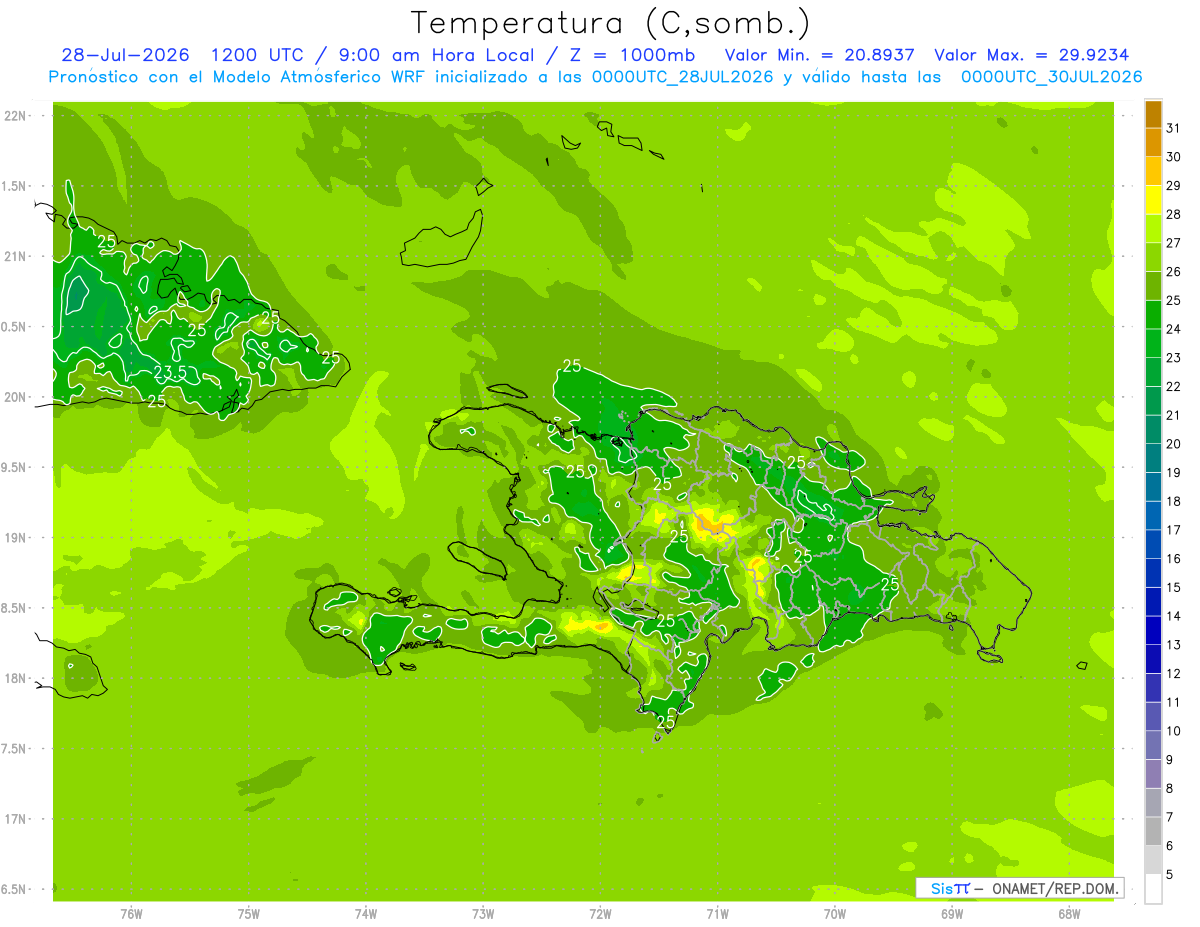Click the '15' colorbar scale label
Screen dimensions: 1200x927
[1174, 587]
